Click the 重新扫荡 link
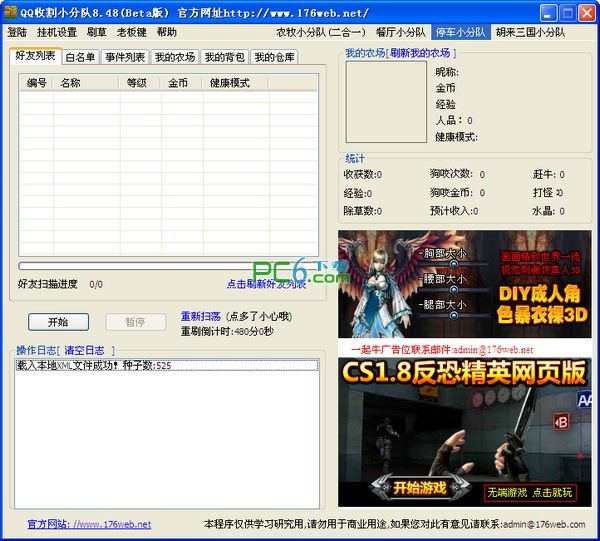This screenshot has height=541, width=600. pos(201,316)
